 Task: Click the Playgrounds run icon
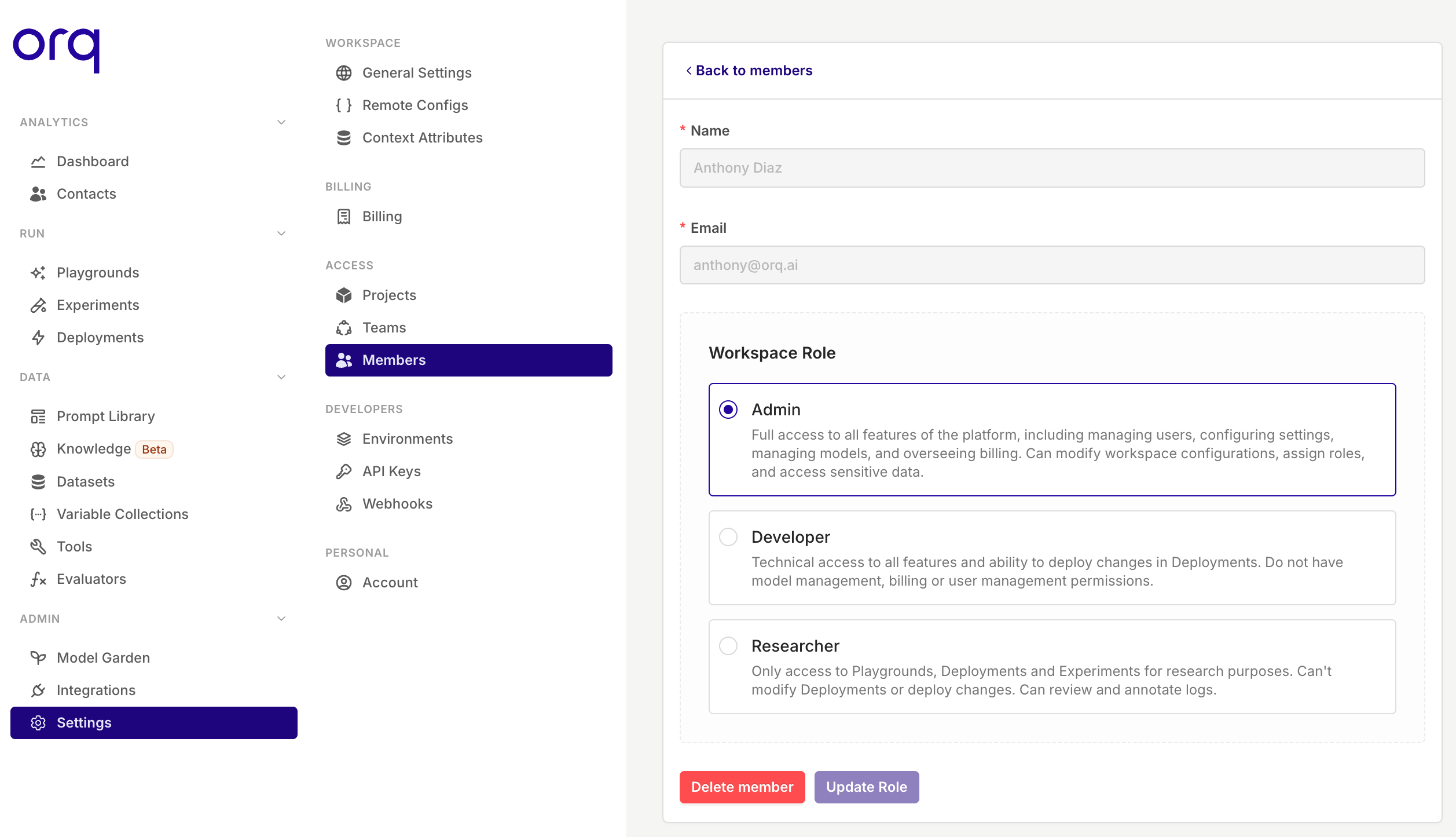pos(38,273)
